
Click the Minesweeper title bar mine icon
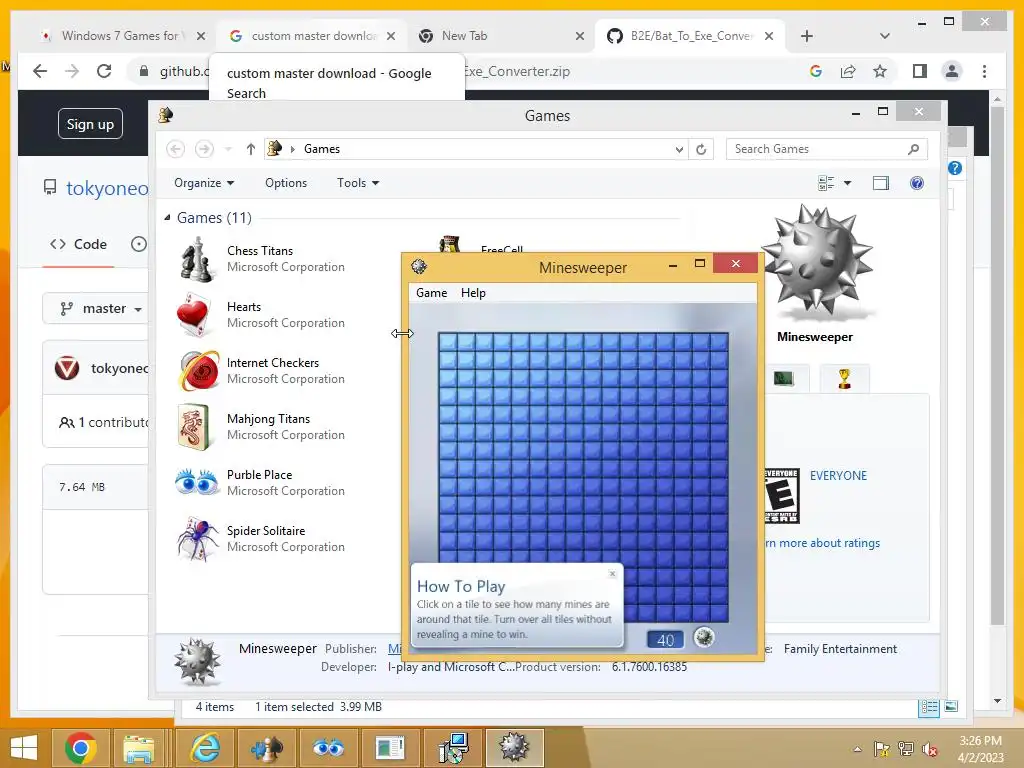419,266
